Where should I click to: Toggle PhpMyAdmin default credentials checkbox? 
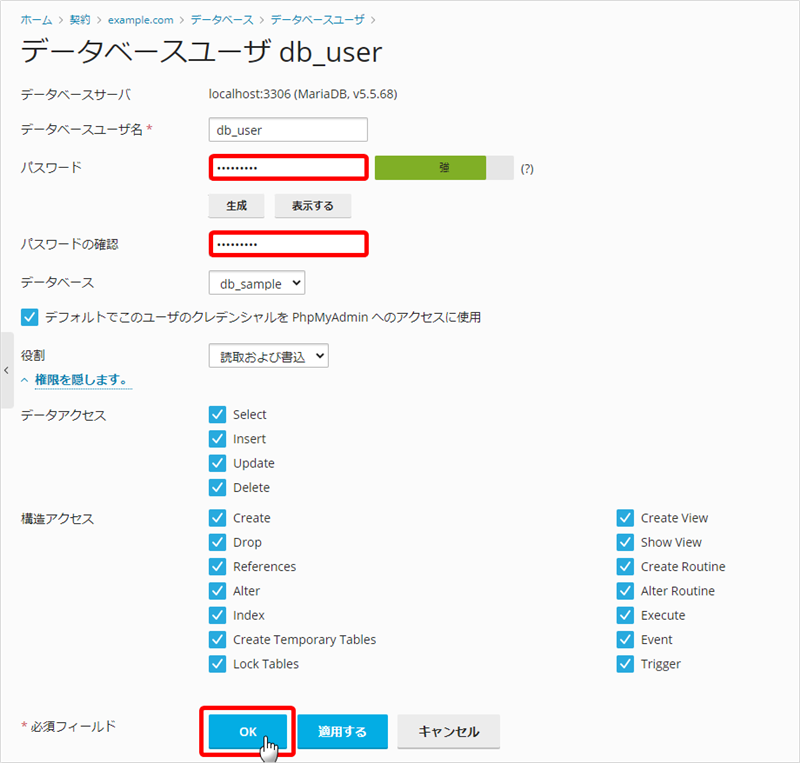pyautogui.click(x=30, y=317)
